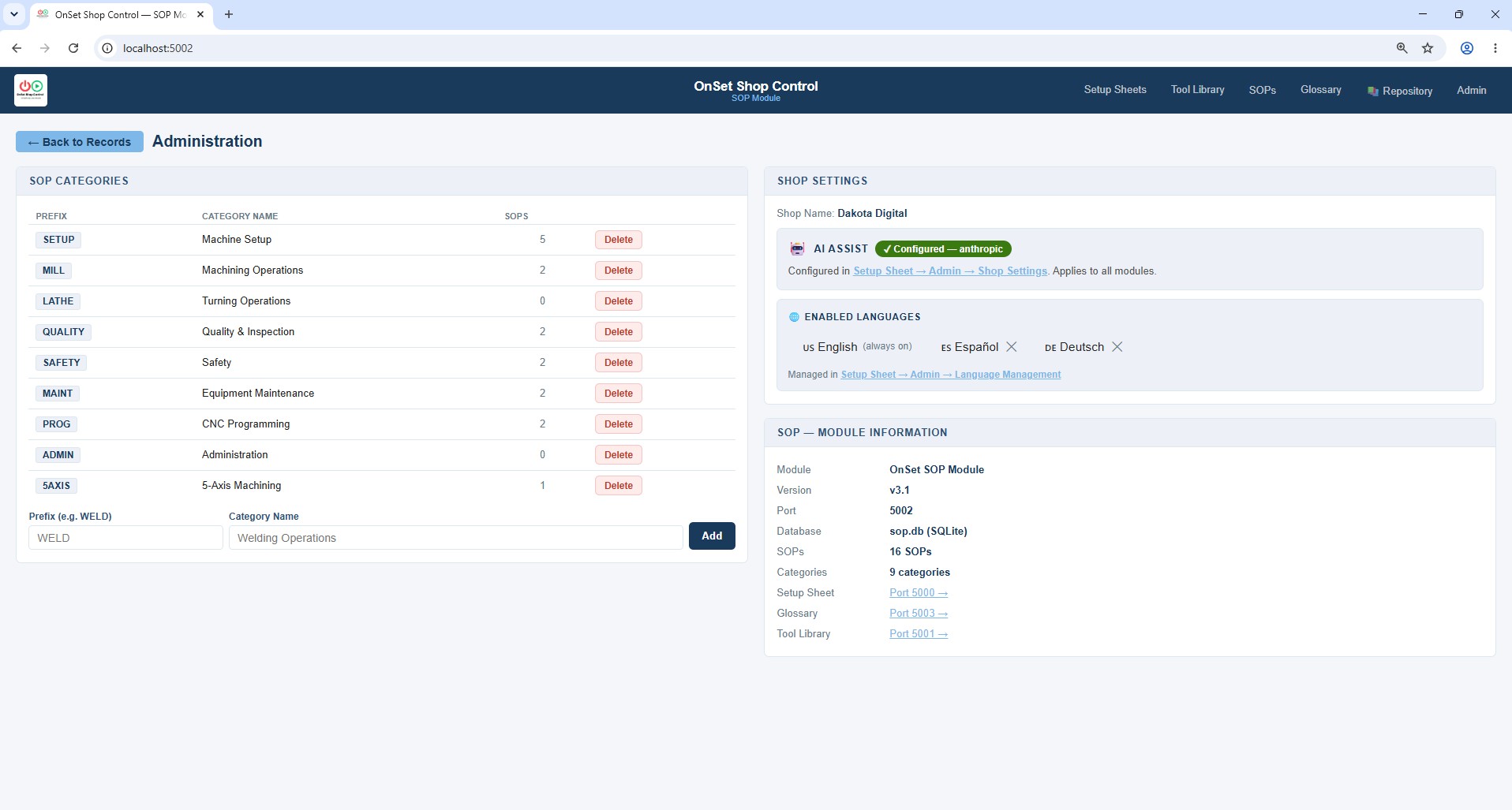Open a new browser tab with plus

229,14
